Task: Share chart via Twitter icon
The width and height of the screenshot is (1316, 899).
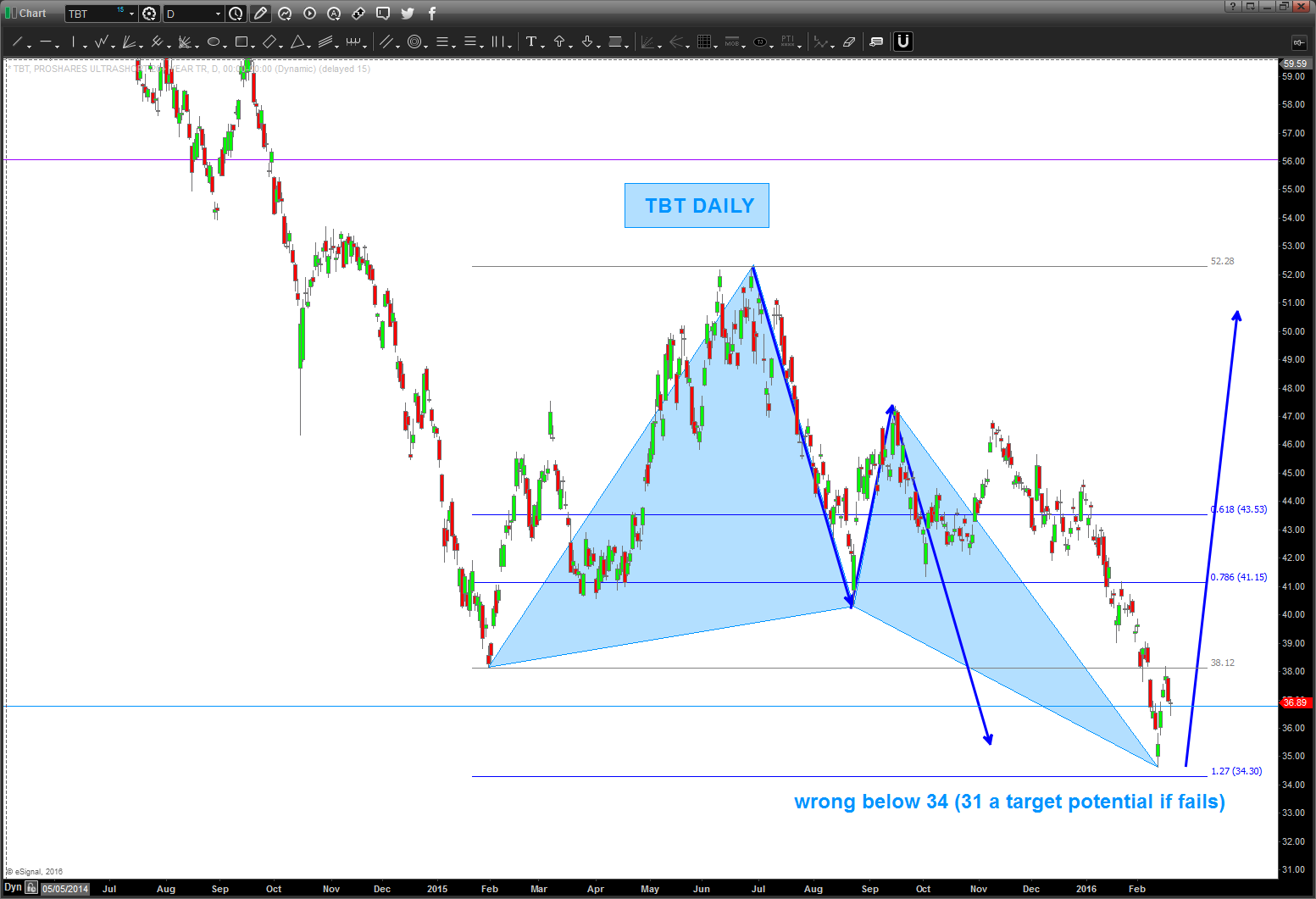Action: coord(408,14)
